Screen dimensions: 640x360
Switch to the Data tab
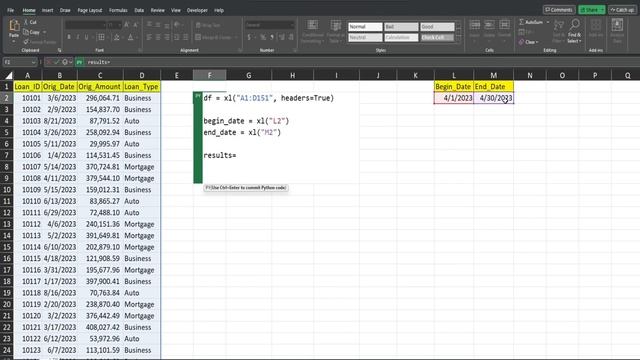pyautogui.click(x=139, y=10)
